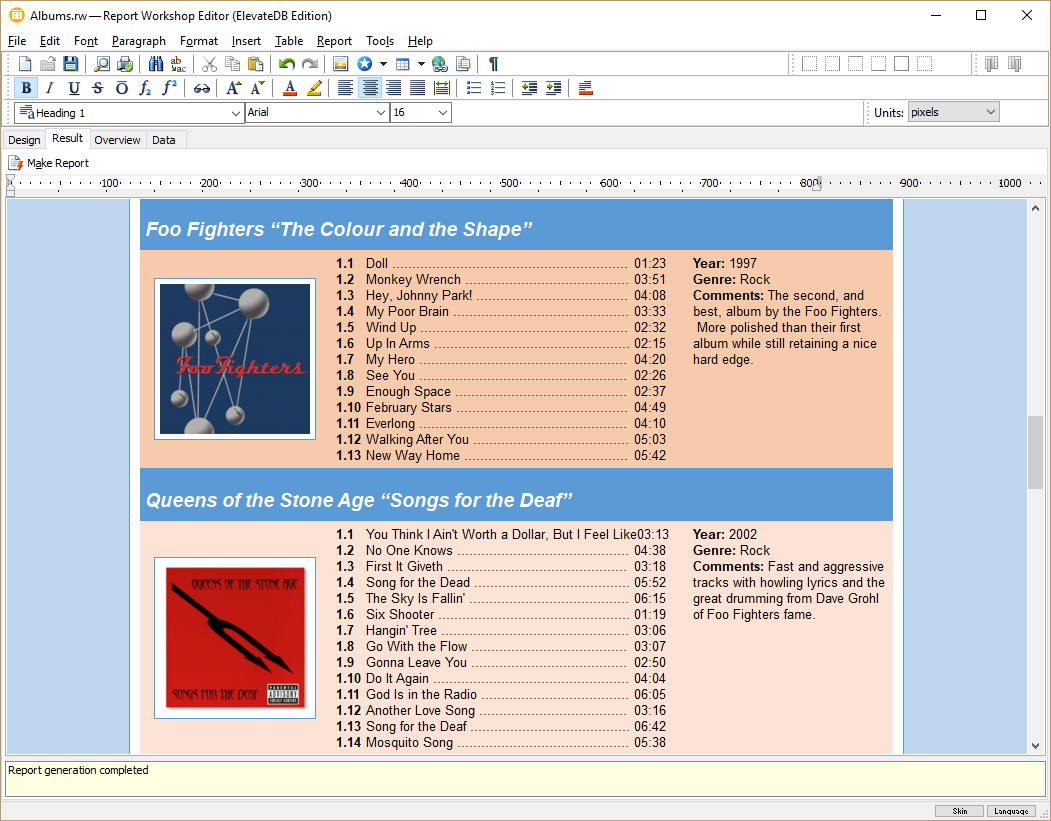Click the orange pages icon in the toolbar
Image resolution: width=1051 pixels, height=821 pixels.
(462, 64)
